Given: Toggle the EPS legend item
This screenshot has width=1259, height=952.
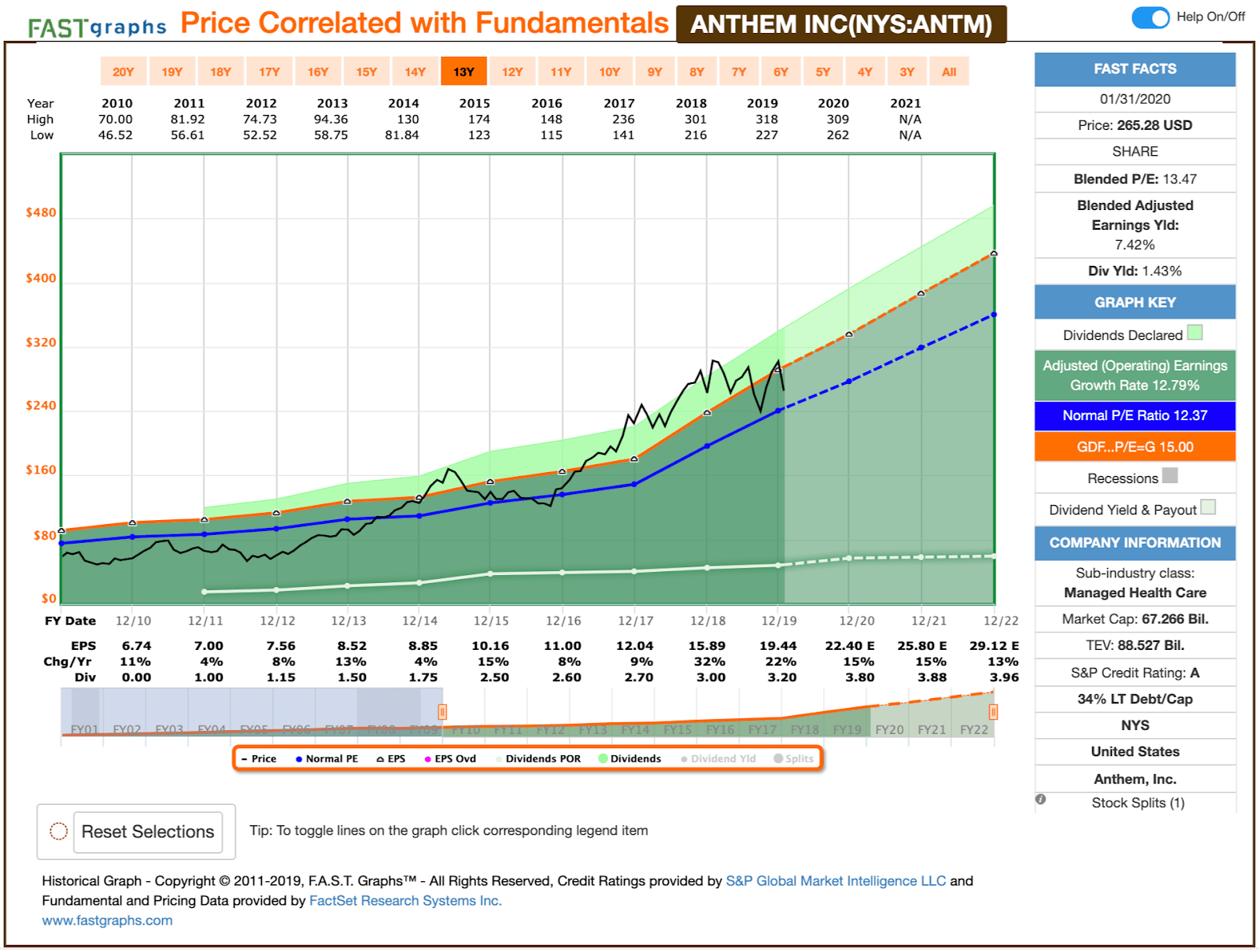Looking at the screenshot, I should tap(391, 758).
